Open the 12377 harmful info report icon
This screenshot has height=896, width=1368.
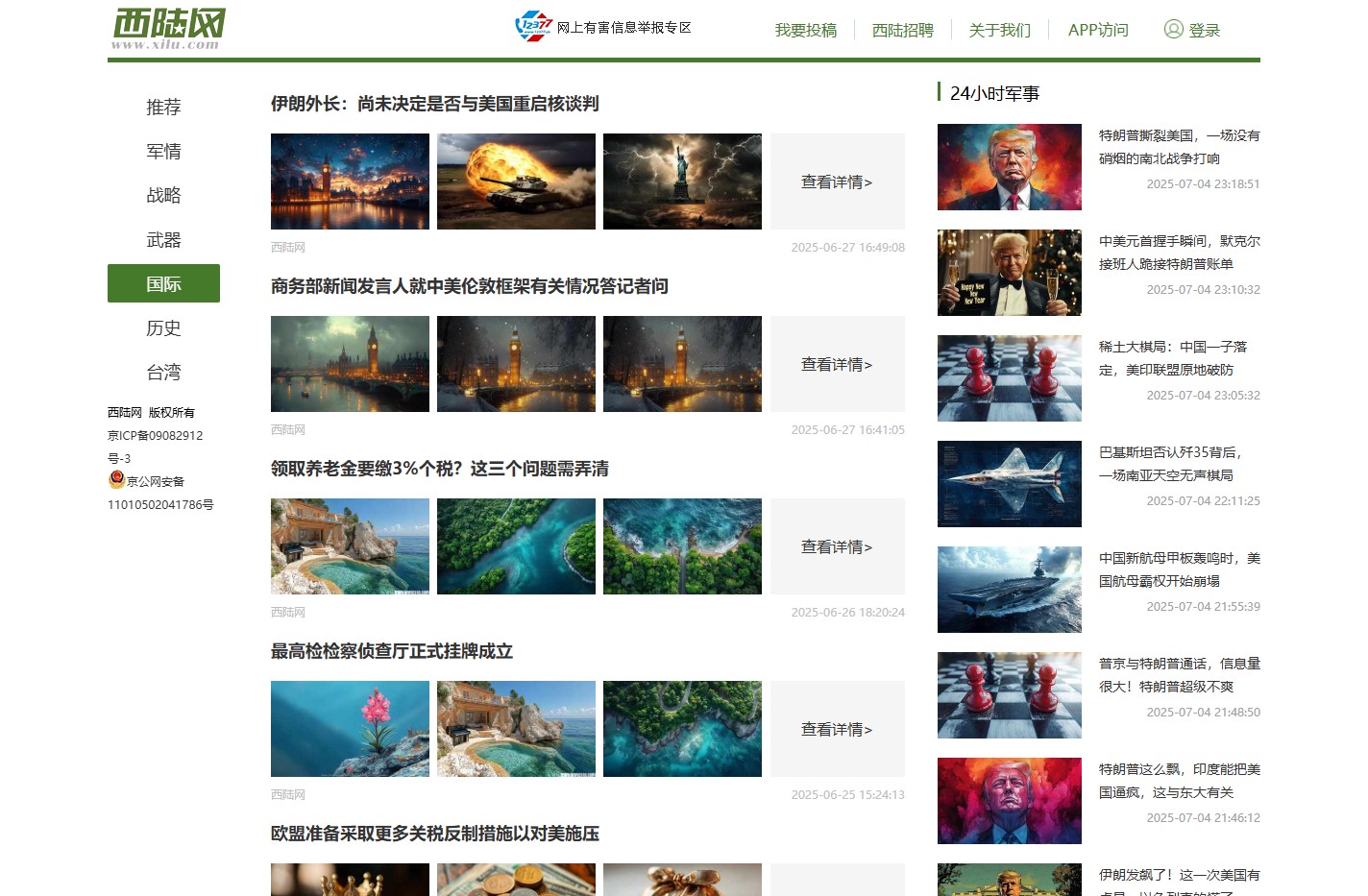pyautogui.click(x=533, y=26)
